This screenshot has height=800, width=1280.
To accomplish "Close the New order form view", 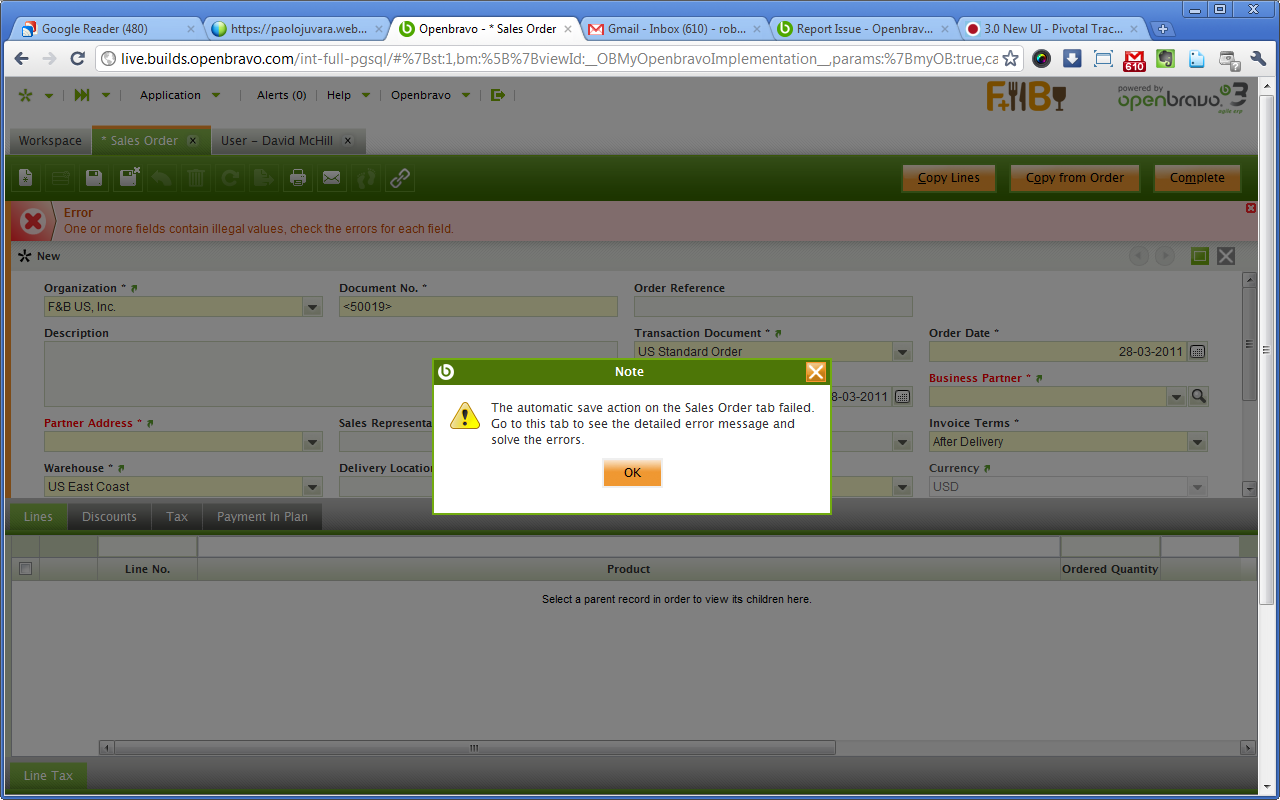I will 1226,256.
